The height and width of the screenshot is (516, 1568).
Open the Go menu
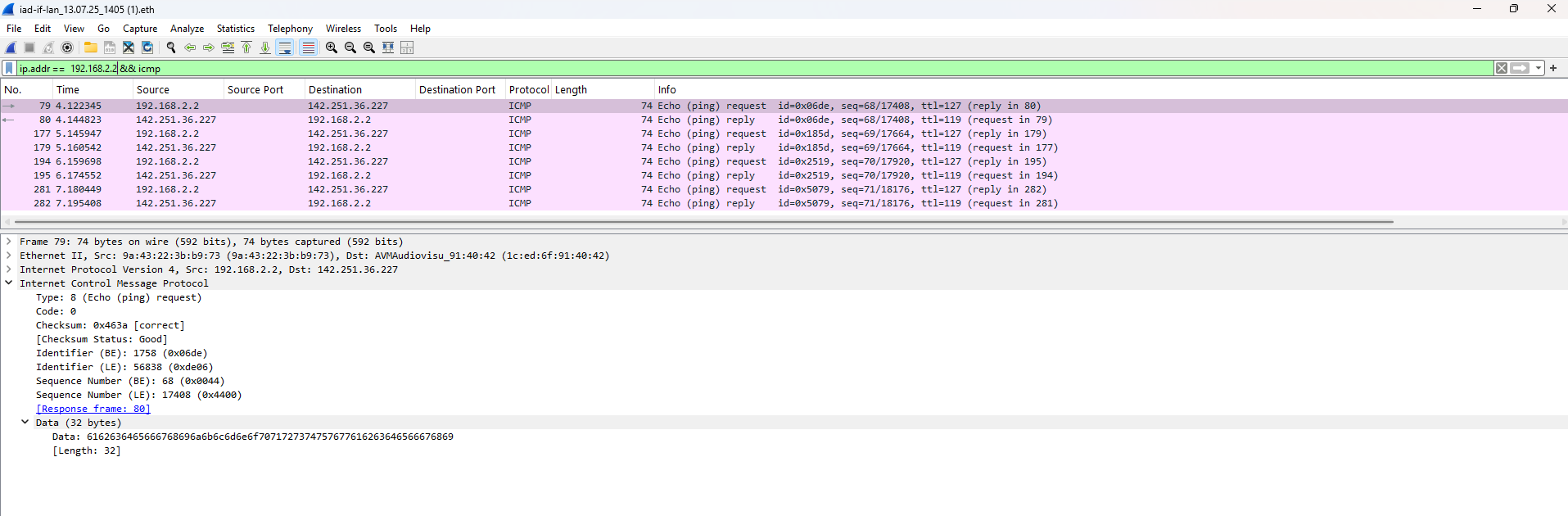[x=103, y=28]
